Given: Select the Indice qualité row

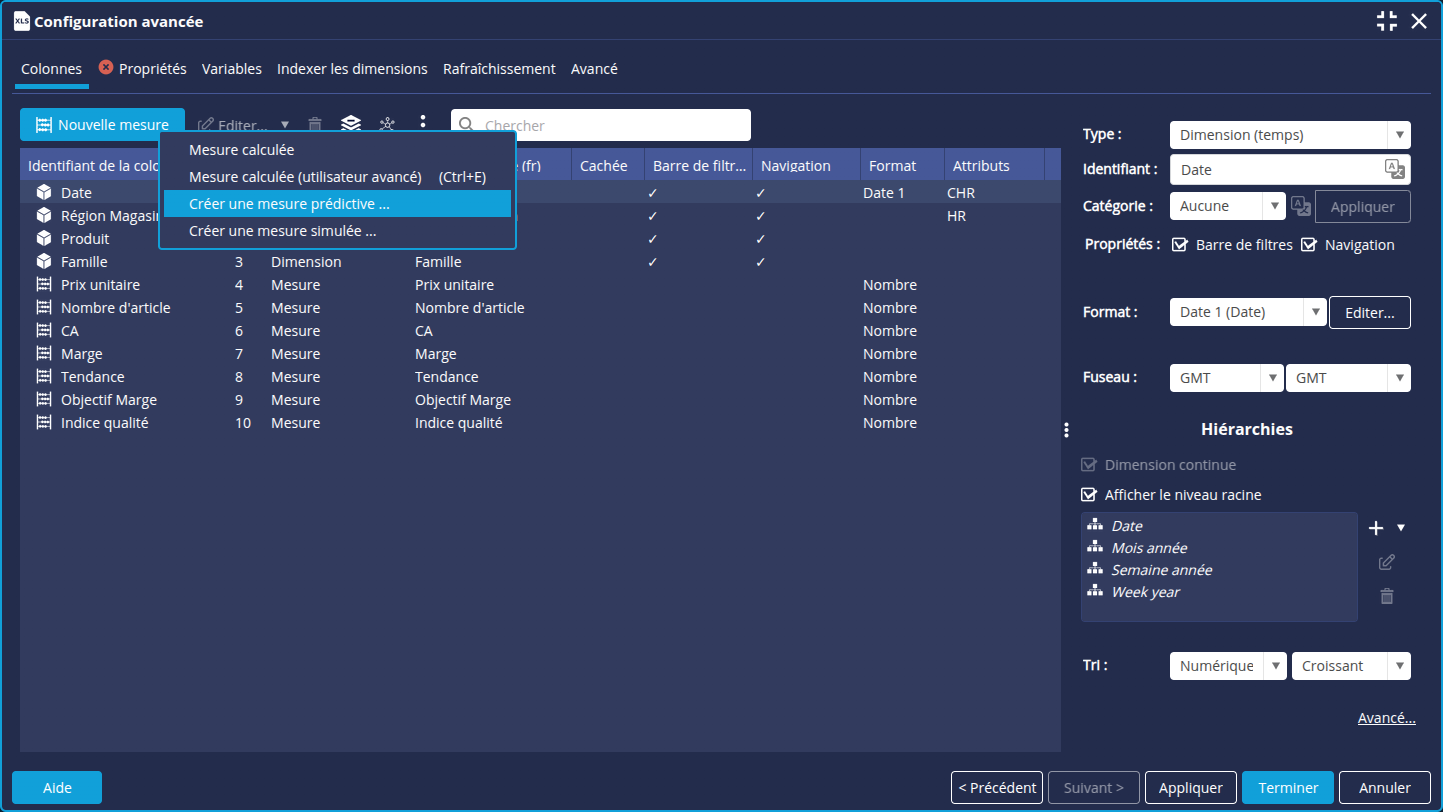Looking at the screenshot, I should tap(104, 423).
